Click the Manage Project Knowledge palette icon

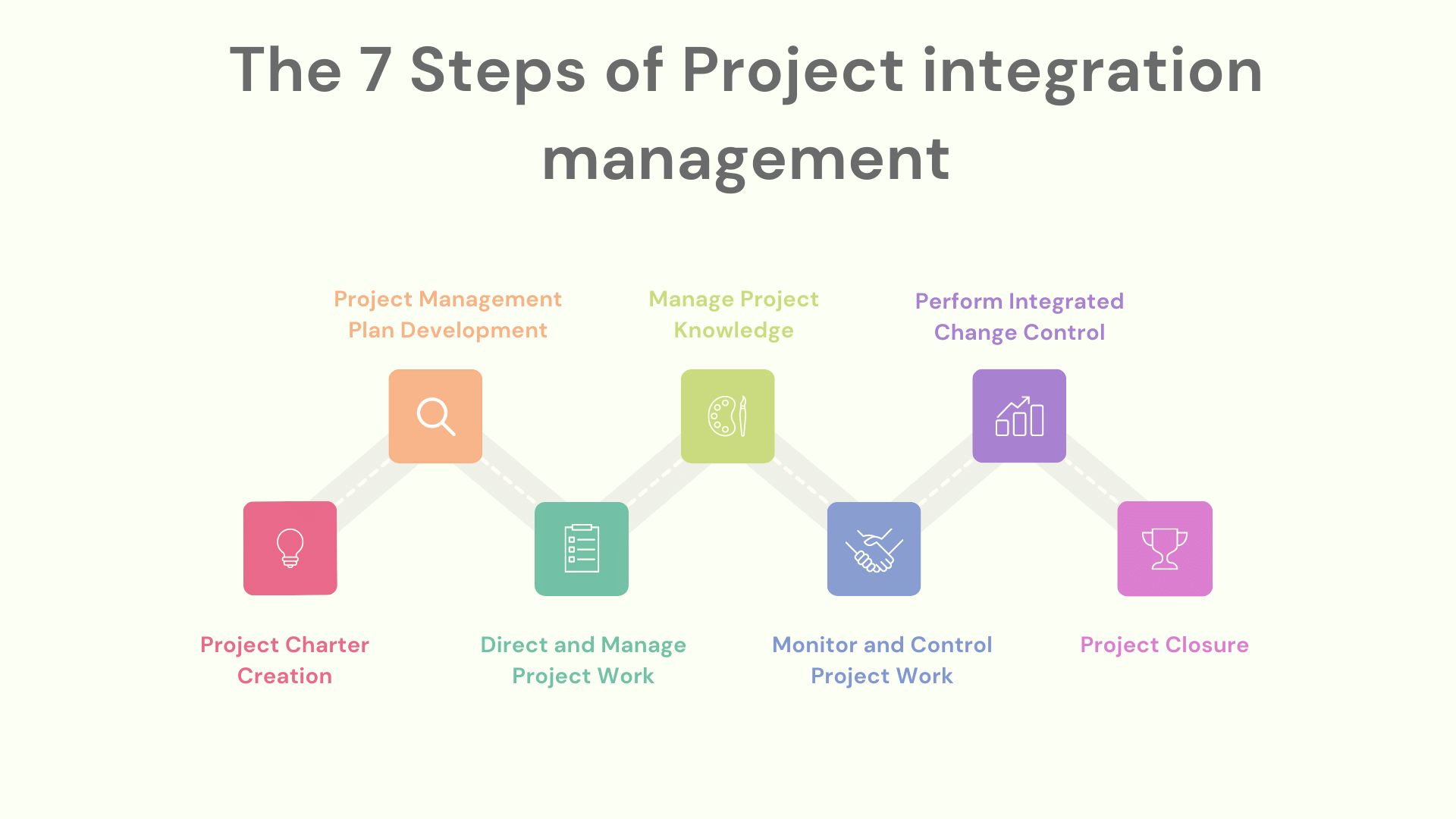[x=727, y=416]
